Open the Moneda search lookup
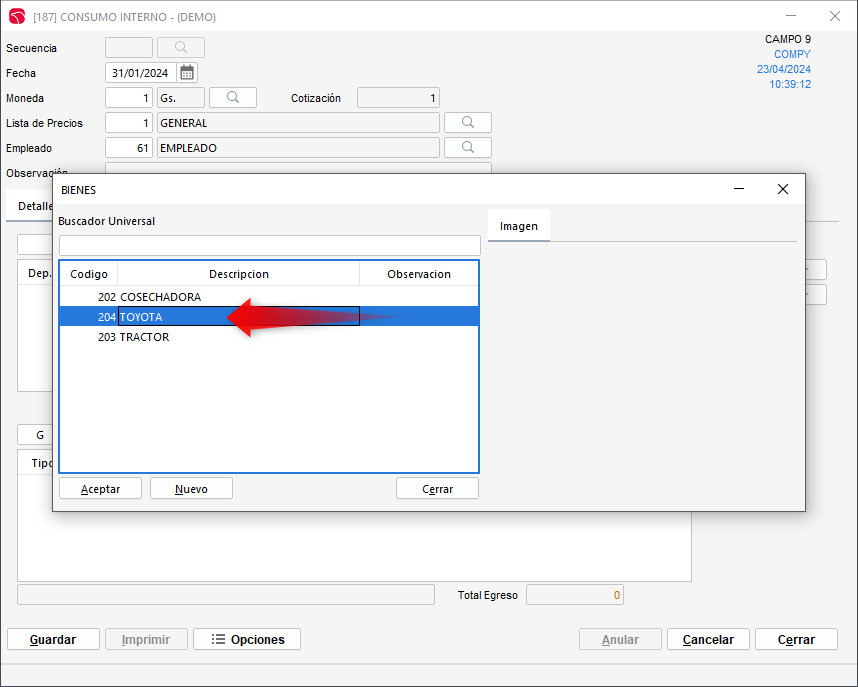858x687 pixels. [233, 98]
